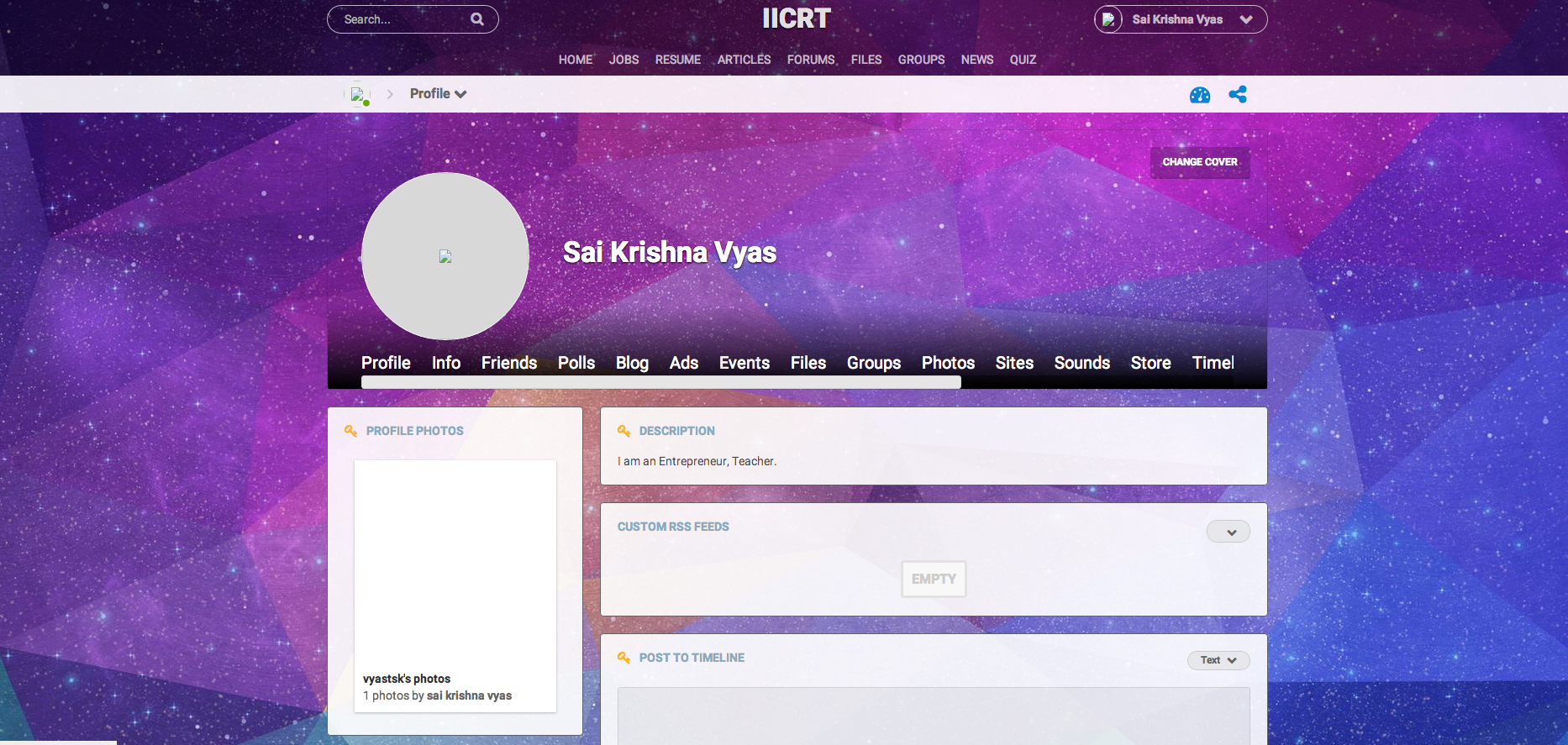This screenshot has height=745, width=1568.
Task: Click the share icon
Action: click(x=1238, y=94)
